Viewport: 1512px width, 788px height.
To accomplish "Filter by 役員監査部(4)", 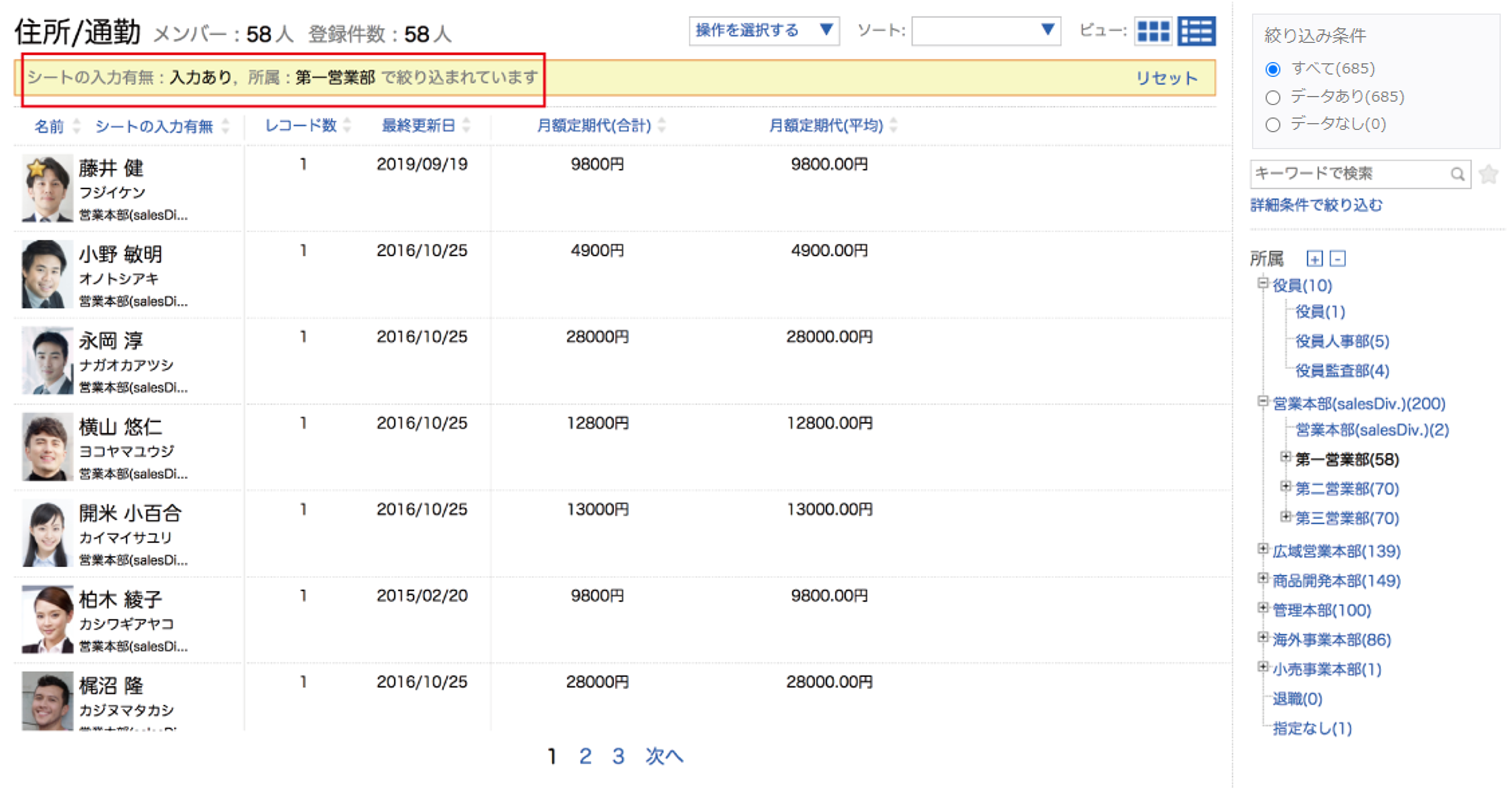I will (1342, 370).
